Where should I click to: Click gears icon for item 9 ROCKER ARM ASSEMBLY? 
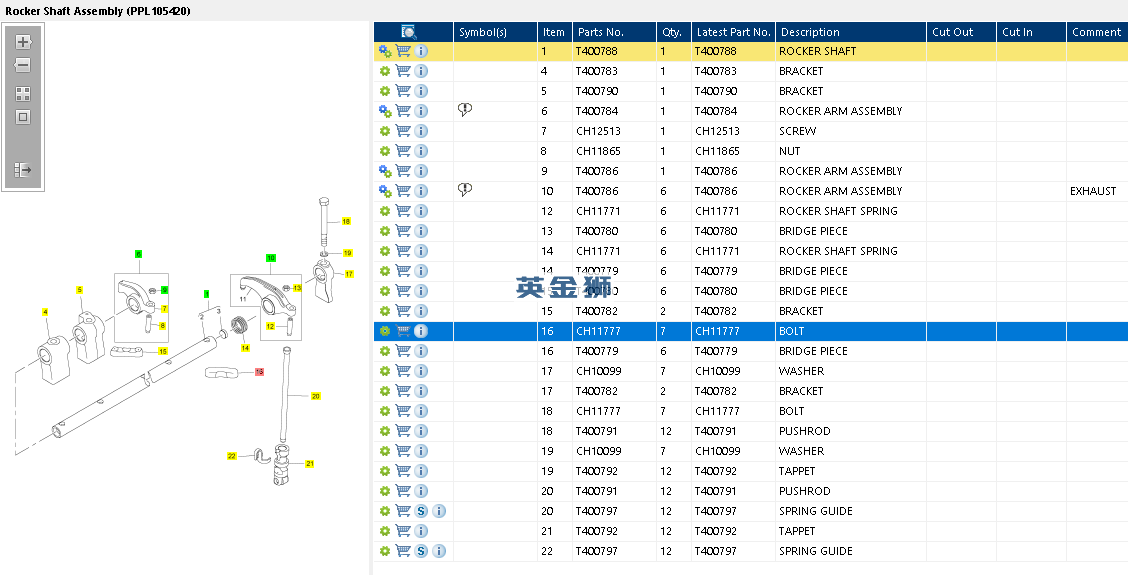[385, 171]
